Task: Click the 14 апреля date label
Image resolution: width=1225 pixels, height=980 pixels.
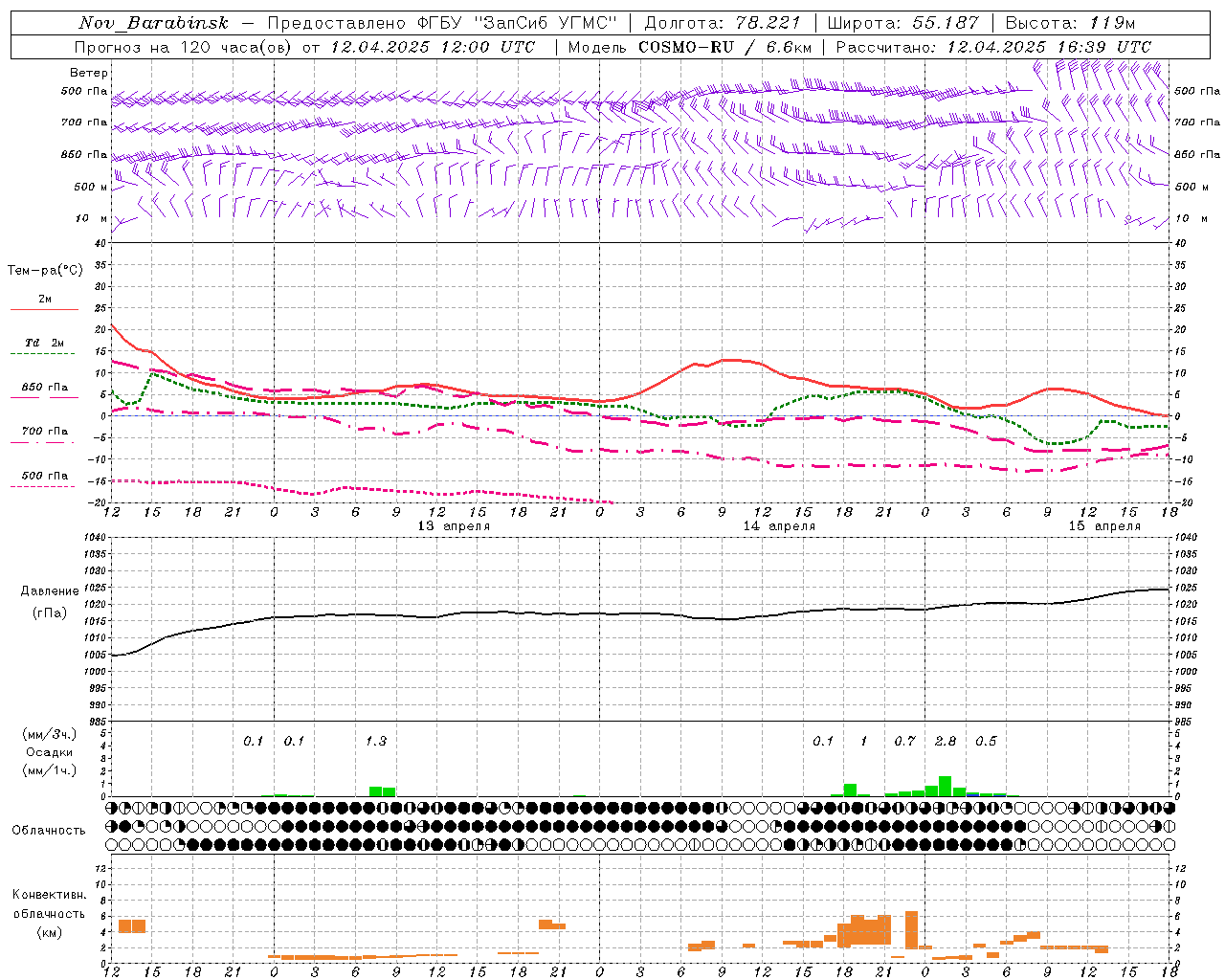Action: click(x=779, y=526)
